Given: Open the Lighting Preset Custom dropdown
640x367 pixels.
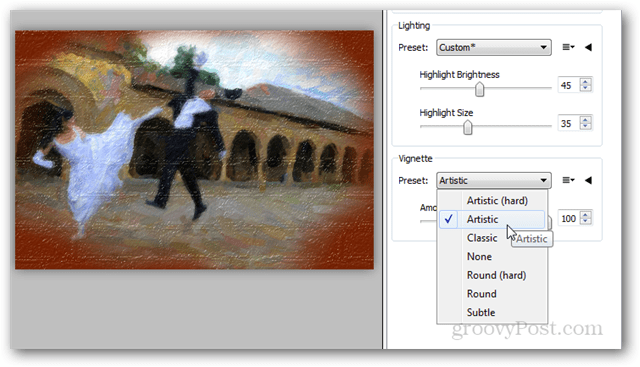Looking at the screenshot, I should (493, 47).
